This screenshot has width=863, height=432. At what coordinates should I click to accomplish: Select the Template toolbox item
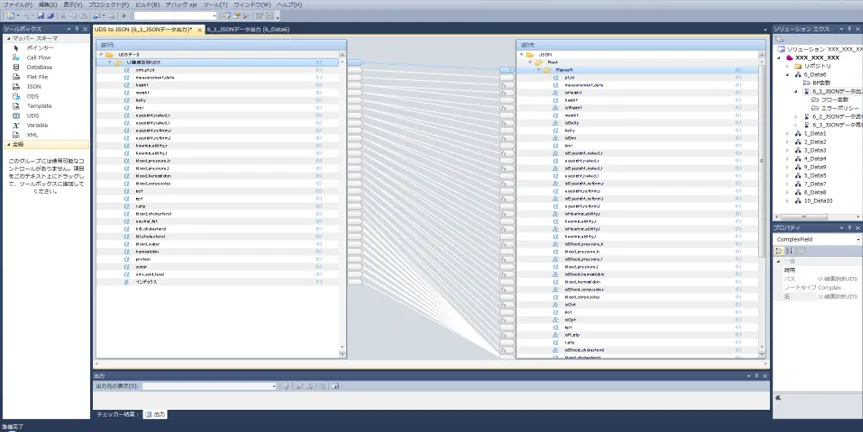(39, 105)
